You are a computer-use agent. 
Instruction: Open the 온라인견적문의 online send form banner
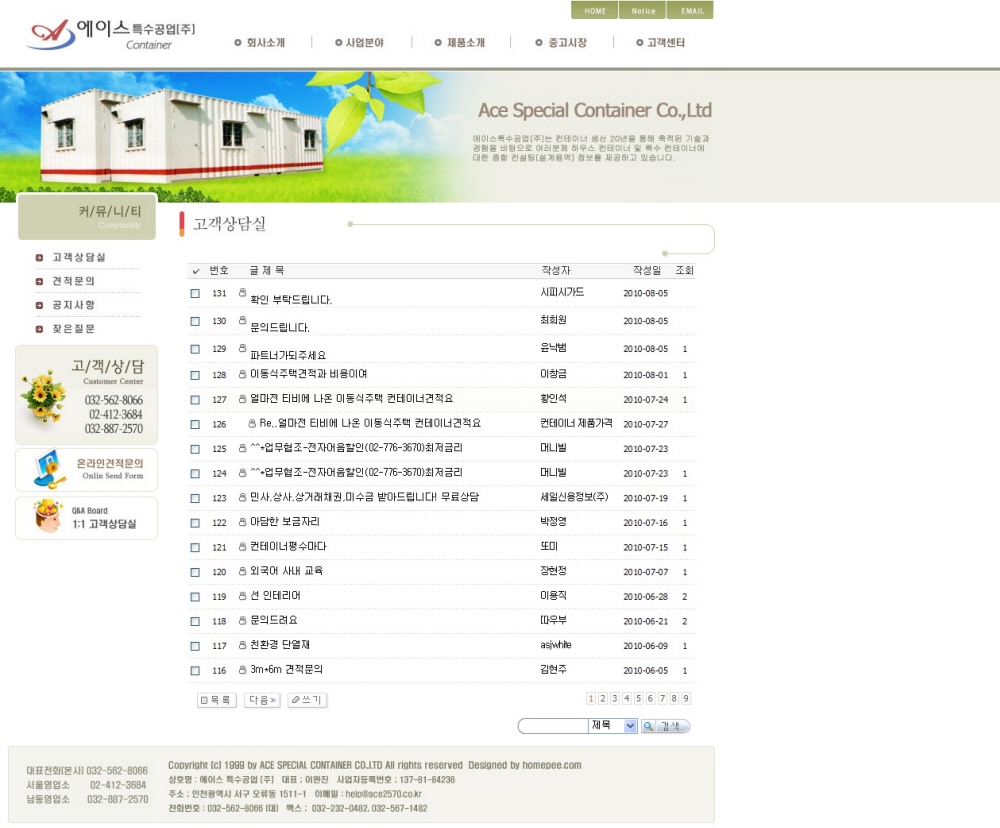[86, 469]
